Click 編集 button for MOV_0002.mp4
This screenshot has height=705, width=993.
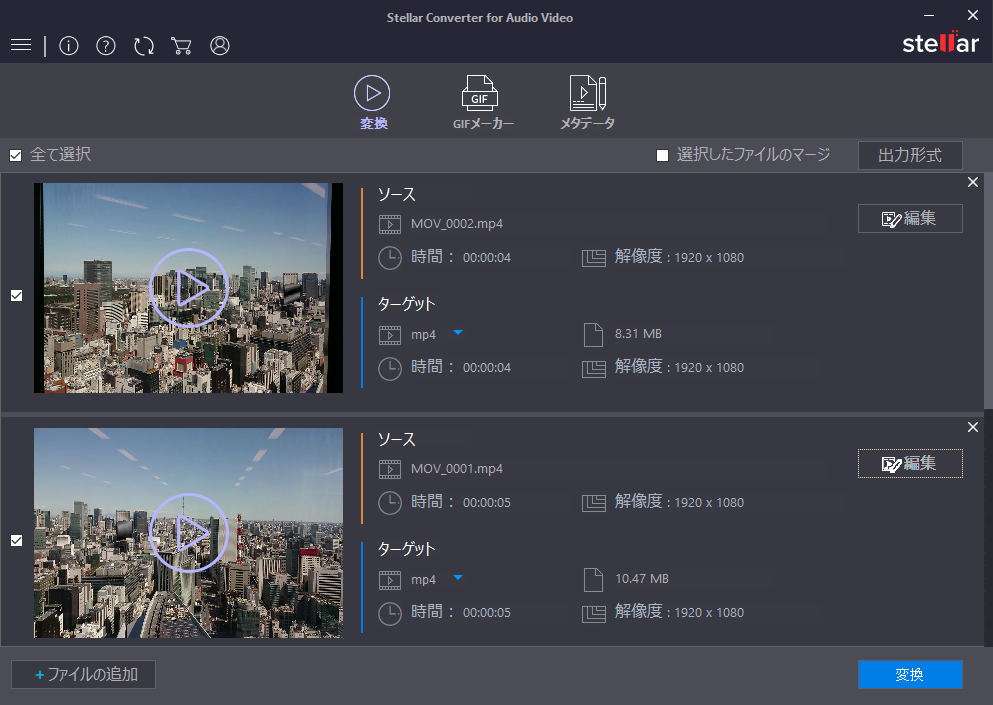click(909, 219)
